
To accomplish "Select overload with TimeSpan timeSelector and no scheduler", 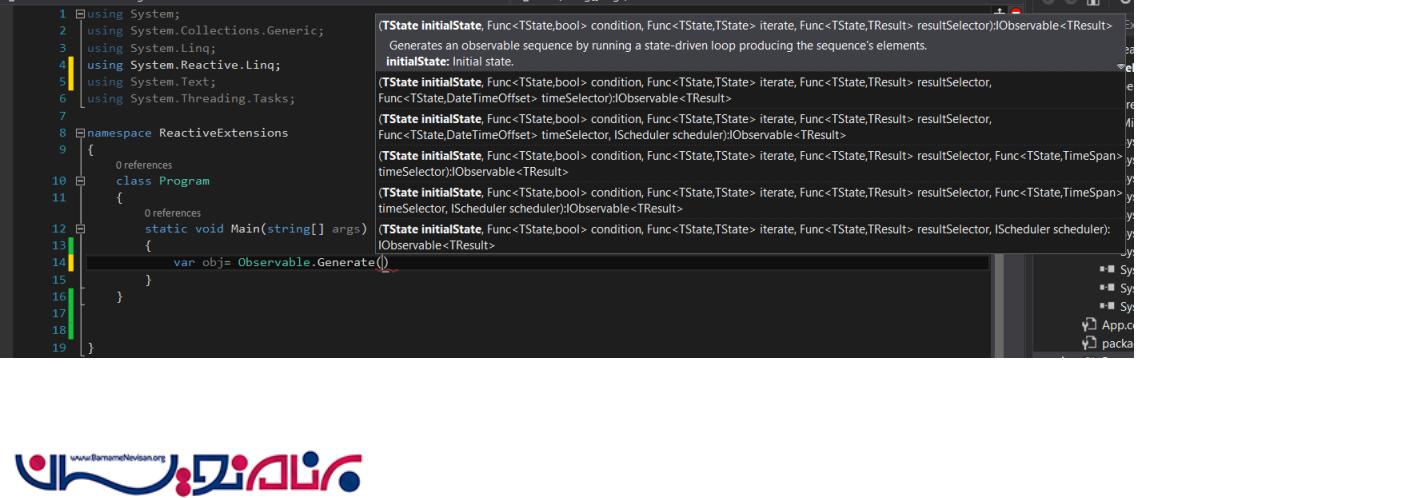I will tap(750, 164).
